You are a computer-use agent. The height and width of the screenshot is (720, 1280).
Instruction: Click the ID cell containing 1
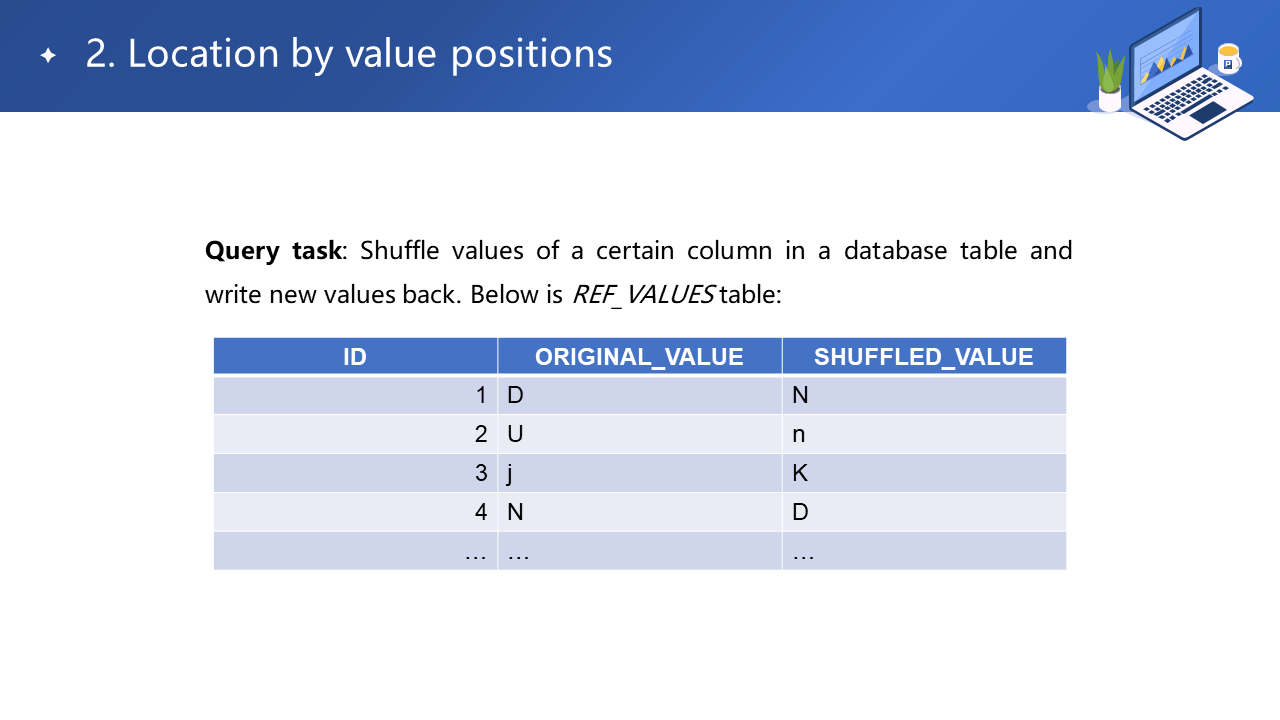point(355,396)
